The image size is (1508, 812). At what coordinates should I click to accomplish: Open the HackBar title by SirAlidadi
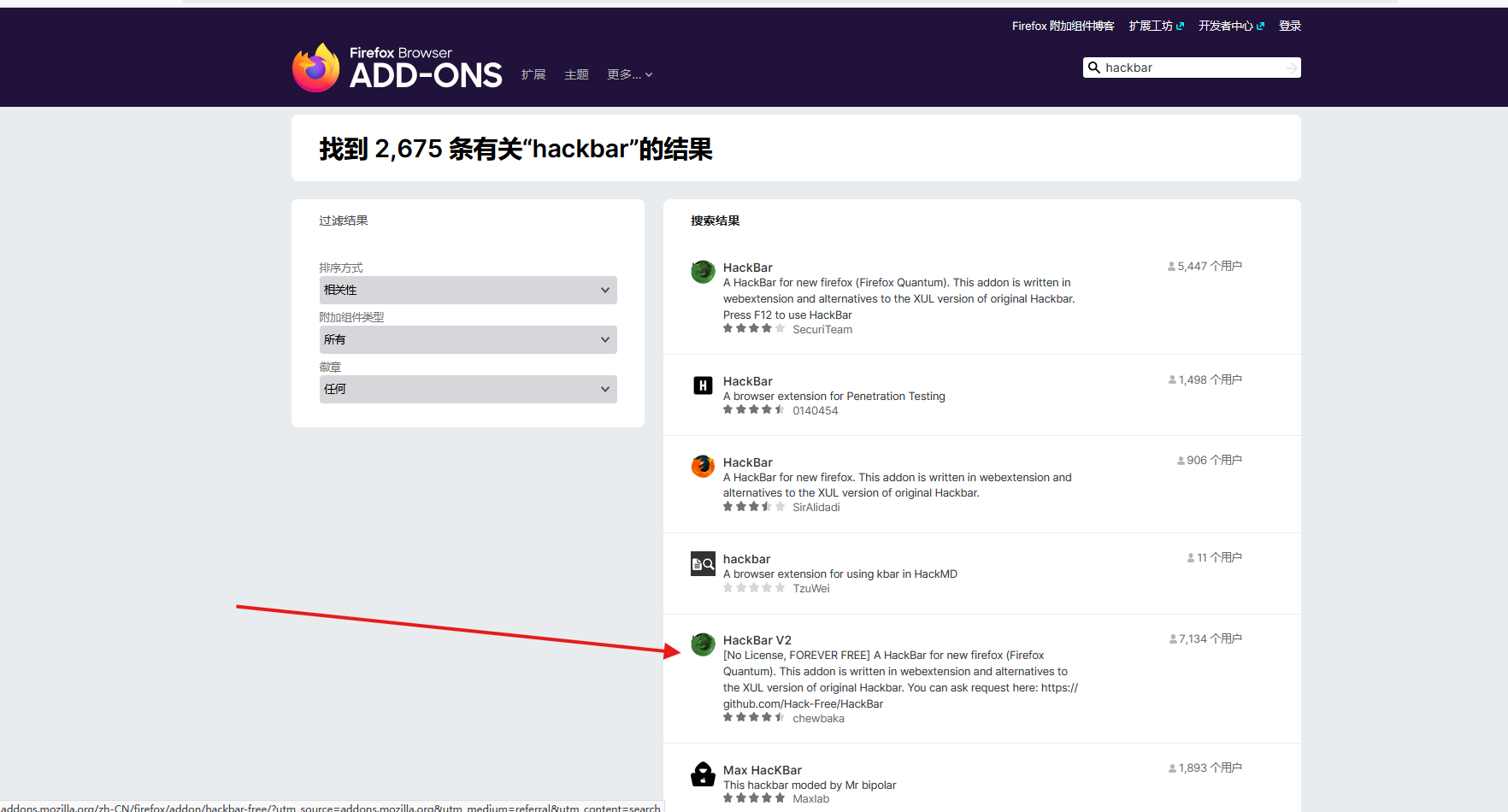click(748, 462)
